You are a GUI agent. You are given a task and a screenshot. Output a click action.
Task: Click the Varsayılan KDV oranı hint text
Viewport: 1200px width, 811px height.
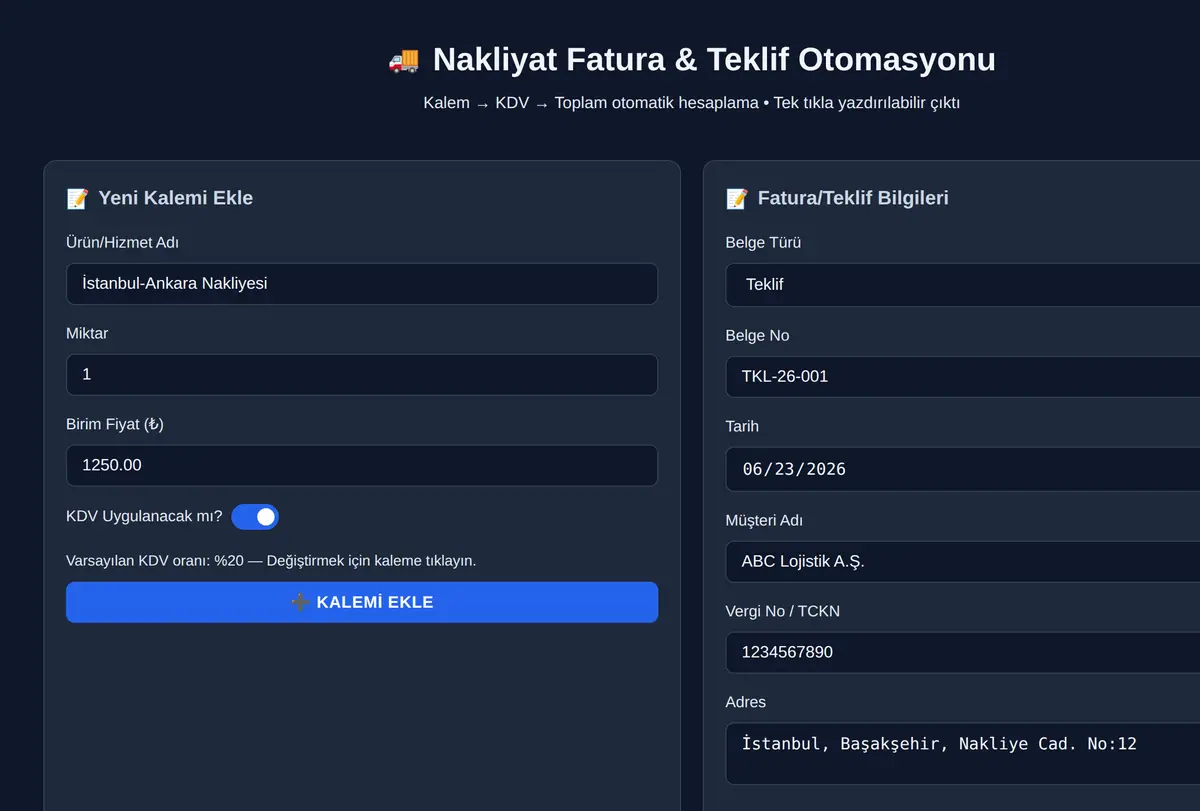pyautogui.click(x=271, y=560)
